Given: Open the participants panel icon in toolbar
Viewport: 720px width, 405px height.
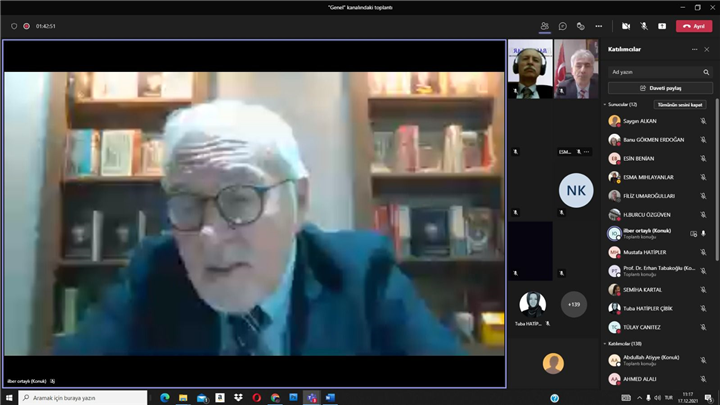Looking at the screenshot, I should (544, 26).
